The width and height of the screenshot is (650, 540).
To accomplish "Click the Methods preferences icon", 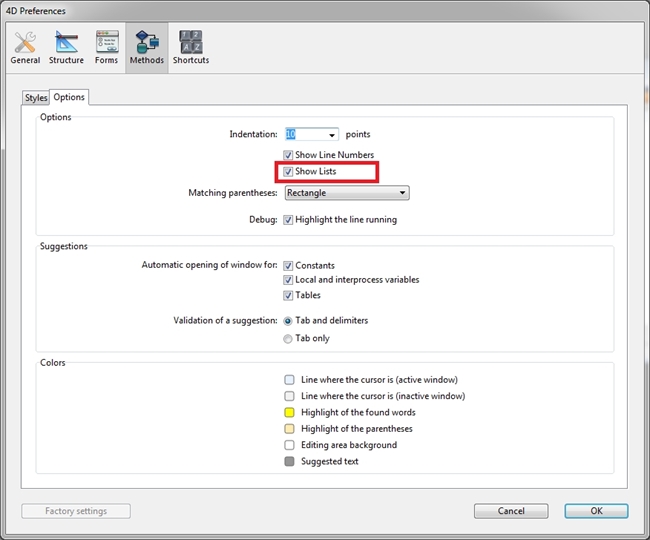I will click(x=146, y=48).
